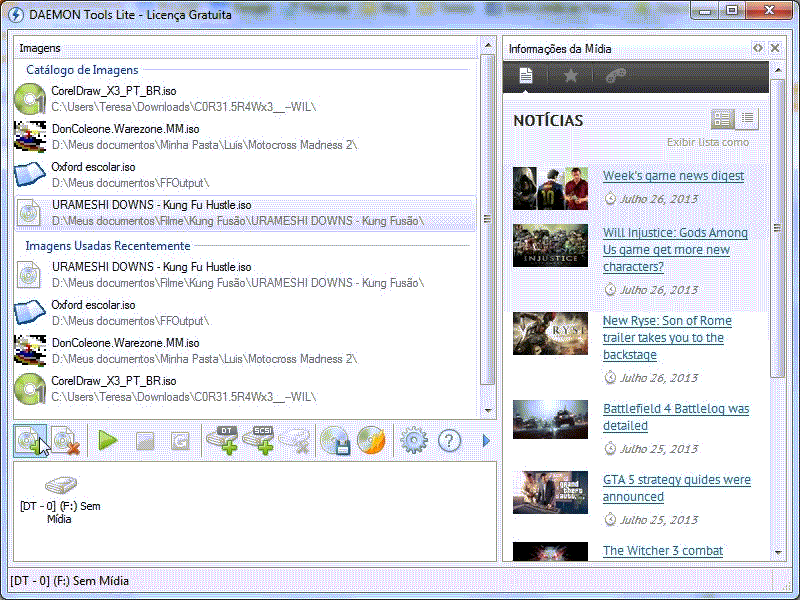Select Oxford escolar.iso in the catalog

click(245, 174)
